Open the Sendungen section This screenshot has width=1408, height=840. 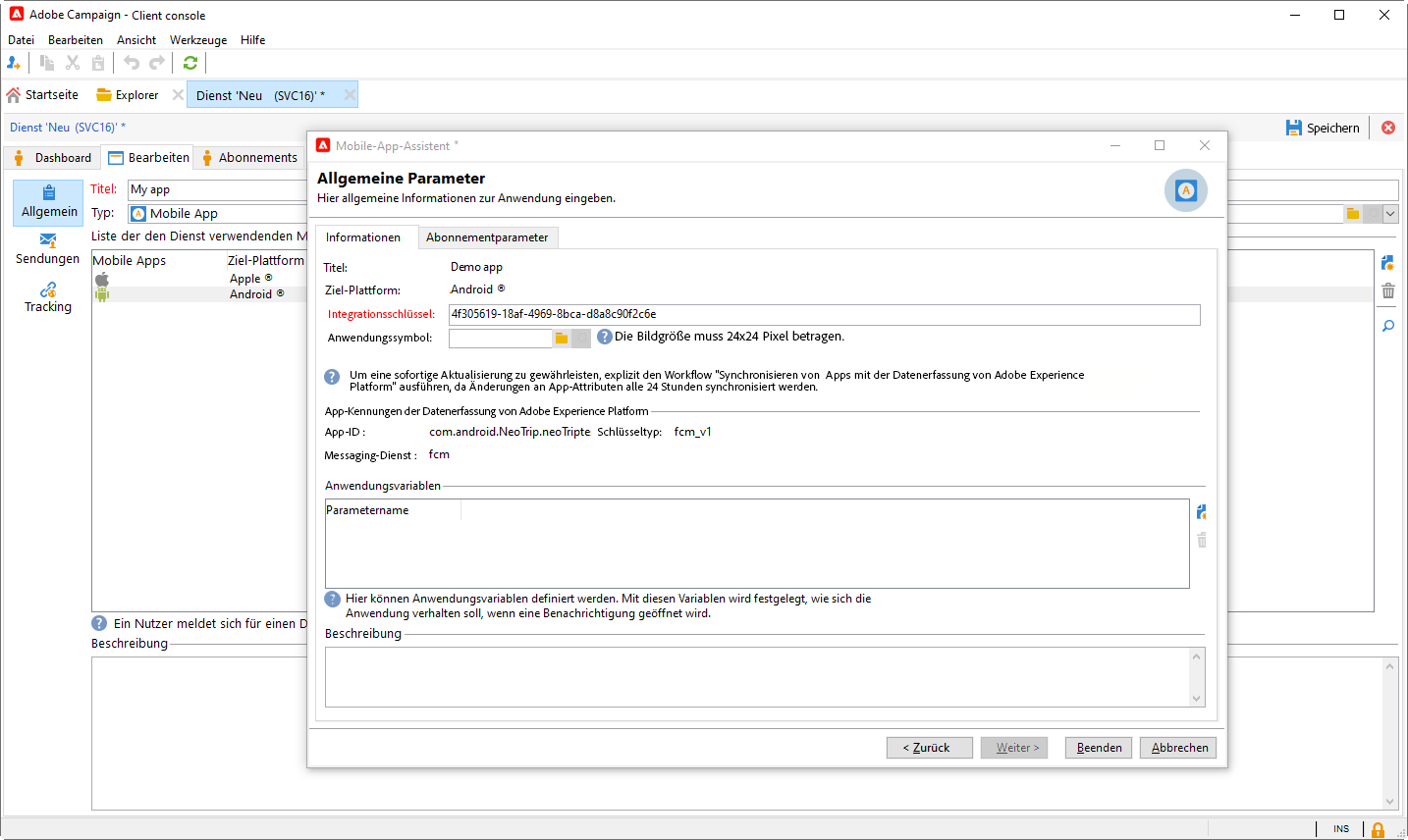48,249
